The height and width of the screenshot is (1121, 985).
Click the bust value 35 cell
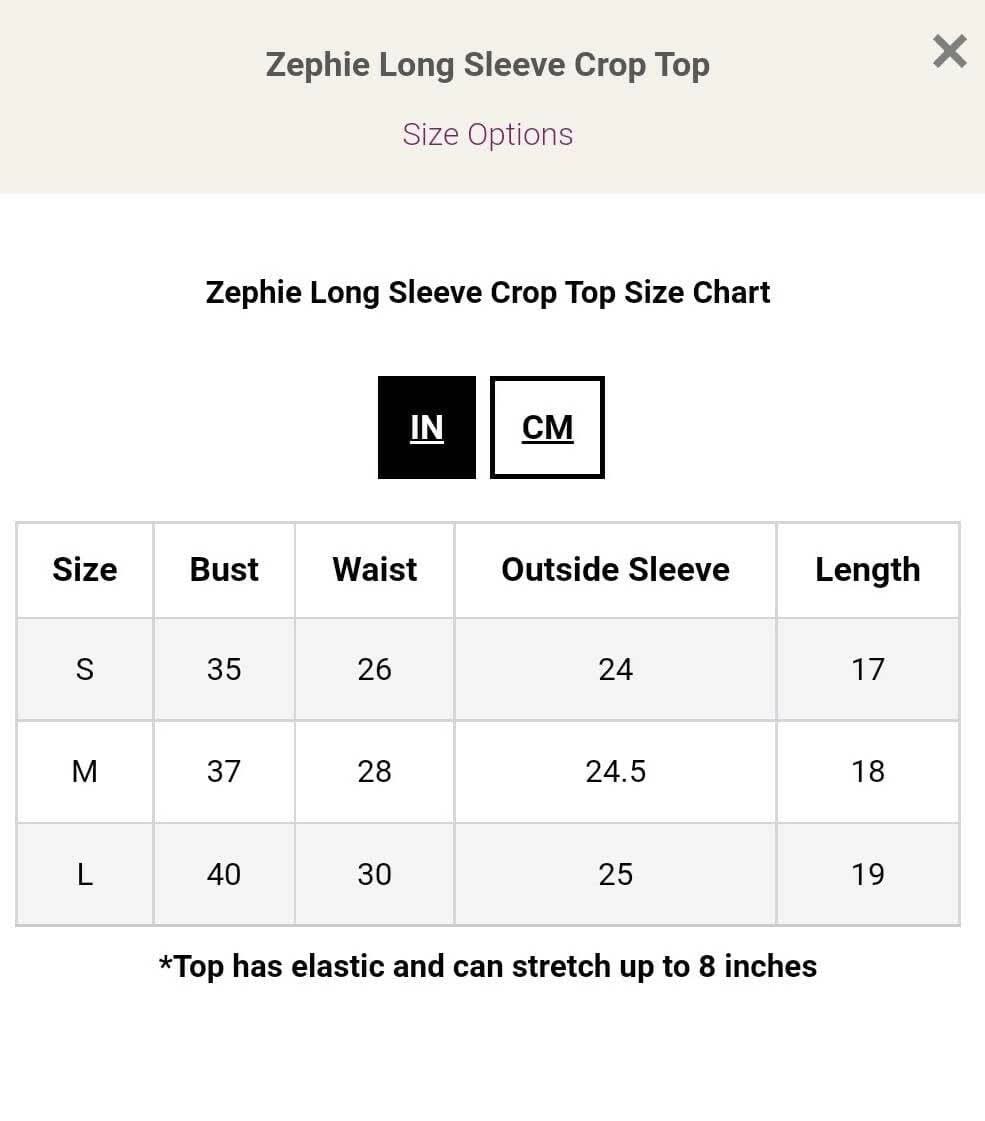pyautogui.click(x=224, y=669)
